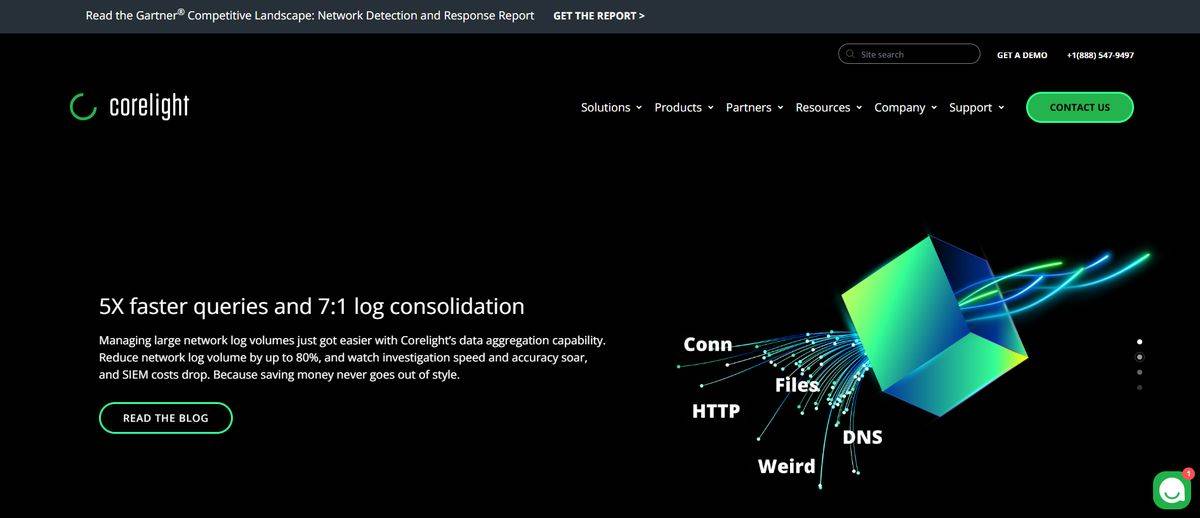The width and height of the screenshot is (1200, 518).
Task: Open the Company menu
Action: click(x=905, y=108)
